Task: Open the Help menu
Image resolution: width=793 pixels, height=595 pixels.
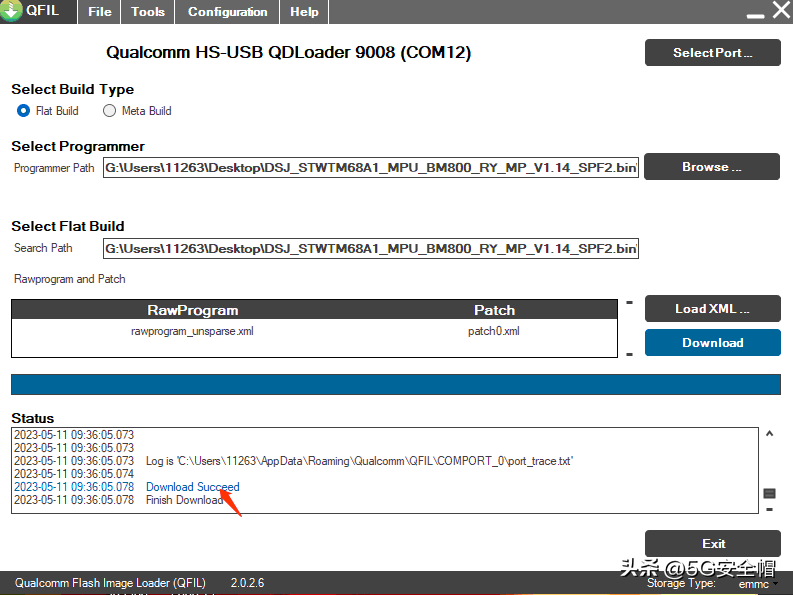Action: pos(304,12)
